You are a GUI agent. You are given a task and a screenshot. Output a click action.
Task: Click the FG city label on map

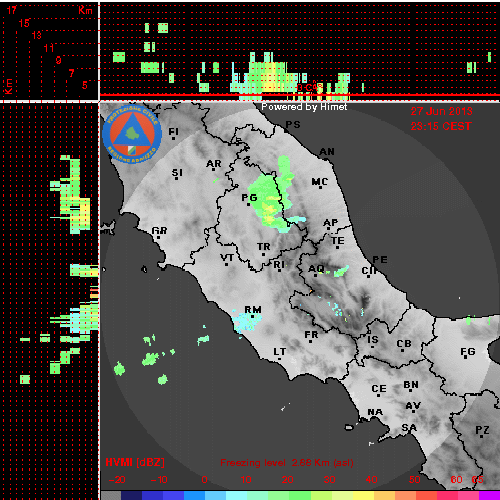[x=467, y=351]
